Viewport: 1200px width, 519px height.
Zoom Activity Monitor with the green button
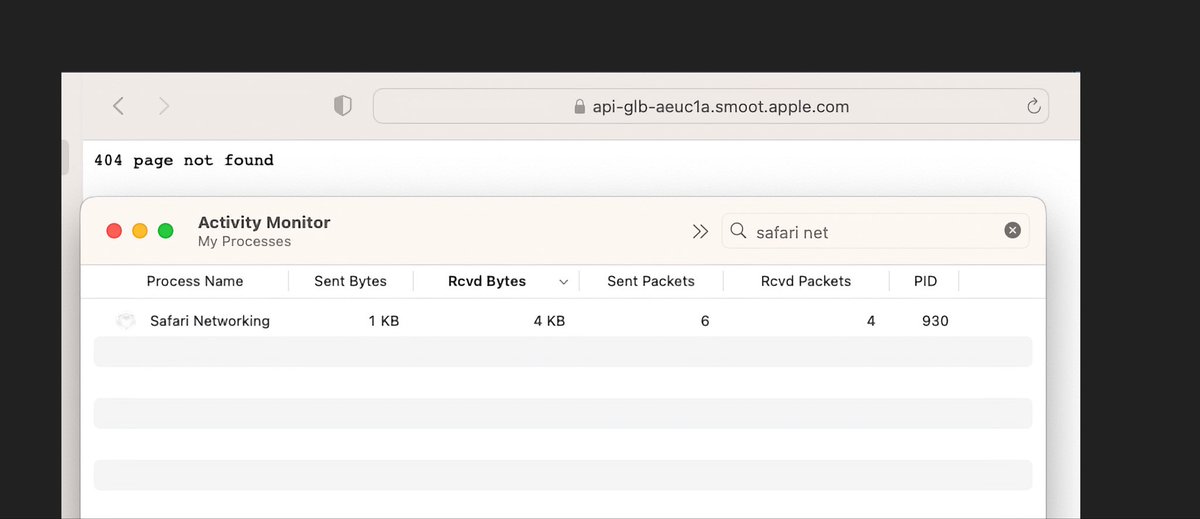(x=166, y=231)
